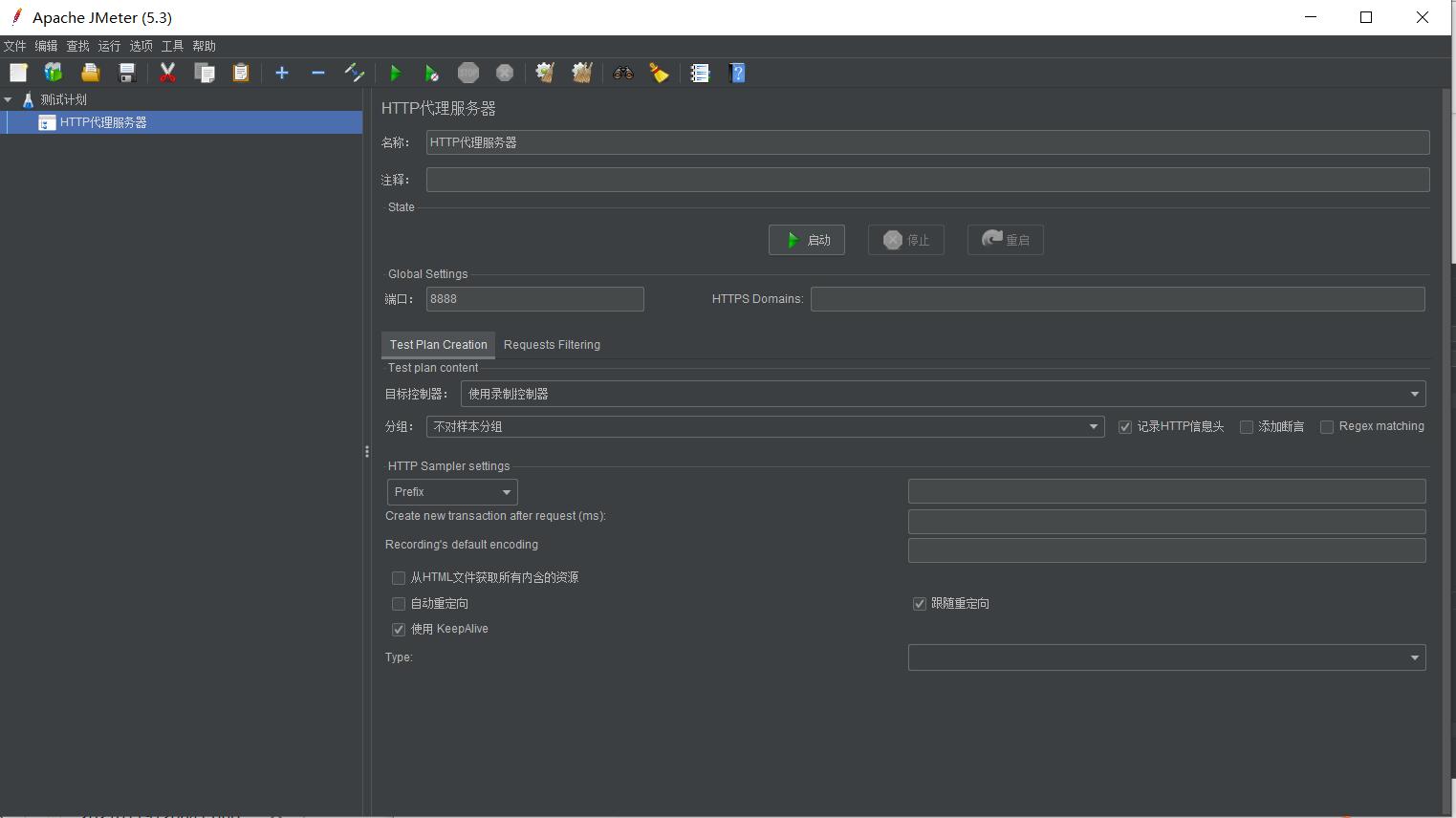Click the 名称 name field
Screen dimensions: 1456x818
click(927, 142)
